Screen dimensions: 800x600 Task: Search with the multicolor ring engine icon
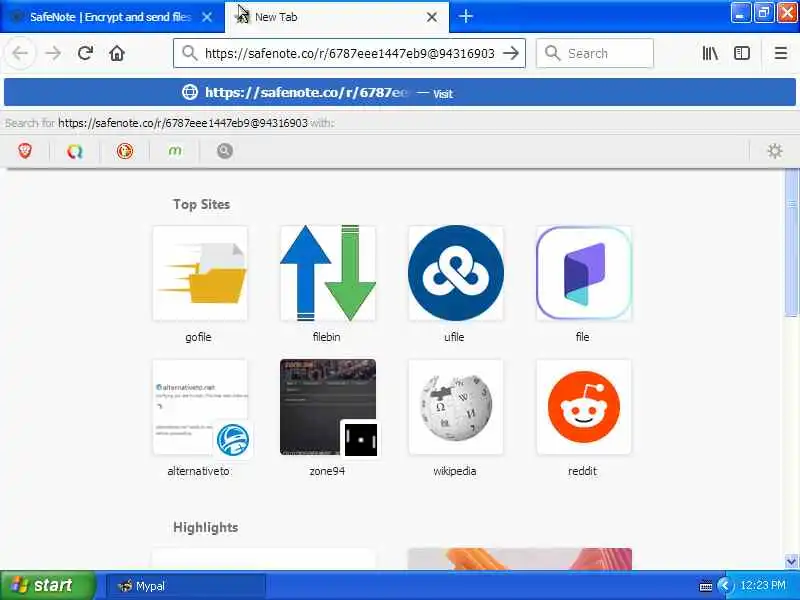(74, 151)
